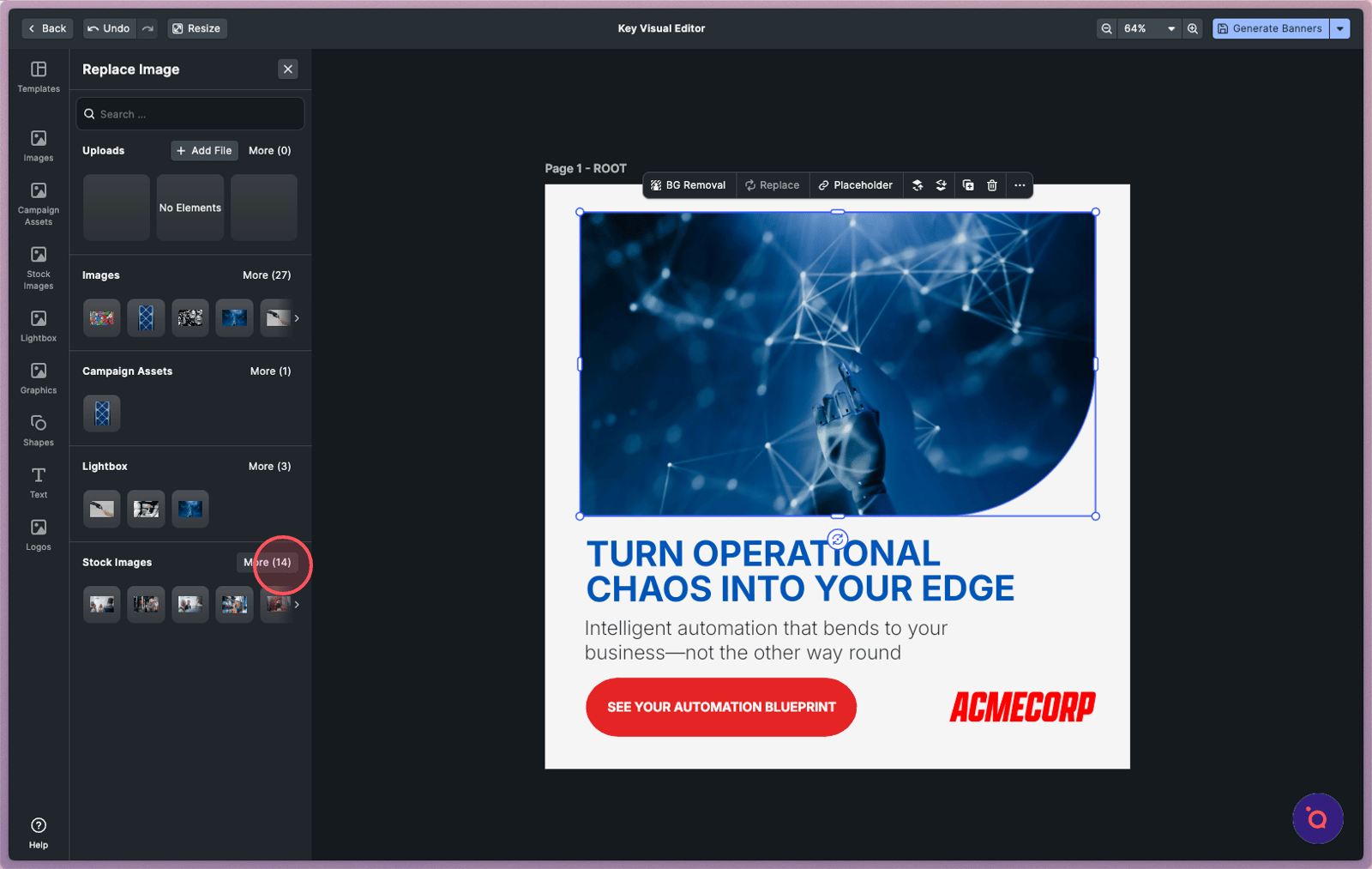
Task: Click the zoom out magnifier icon
Action: coord(1107,28)
